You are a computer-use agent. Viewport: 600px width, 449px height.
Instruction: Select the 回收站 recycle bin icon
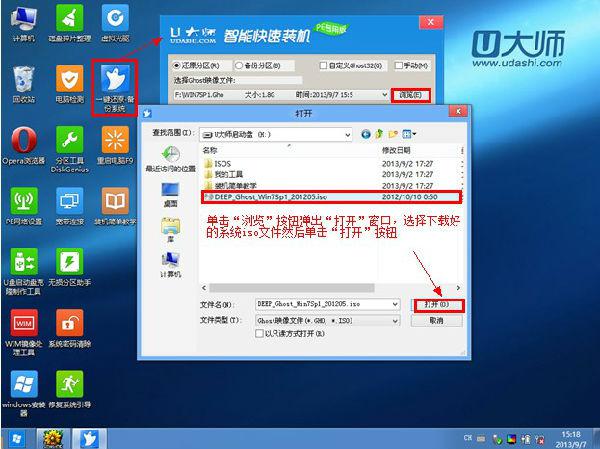pyautogui.click(x=24, y=84)
